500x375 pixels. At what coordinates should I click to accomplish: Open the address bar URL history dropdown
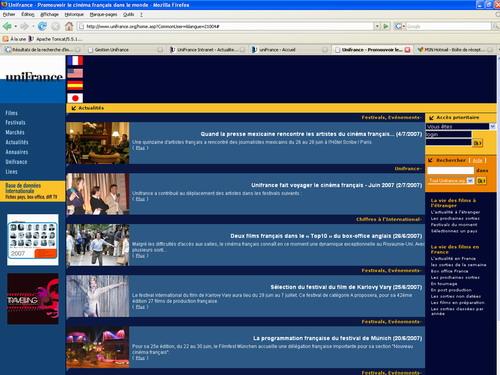pos(377,26)
